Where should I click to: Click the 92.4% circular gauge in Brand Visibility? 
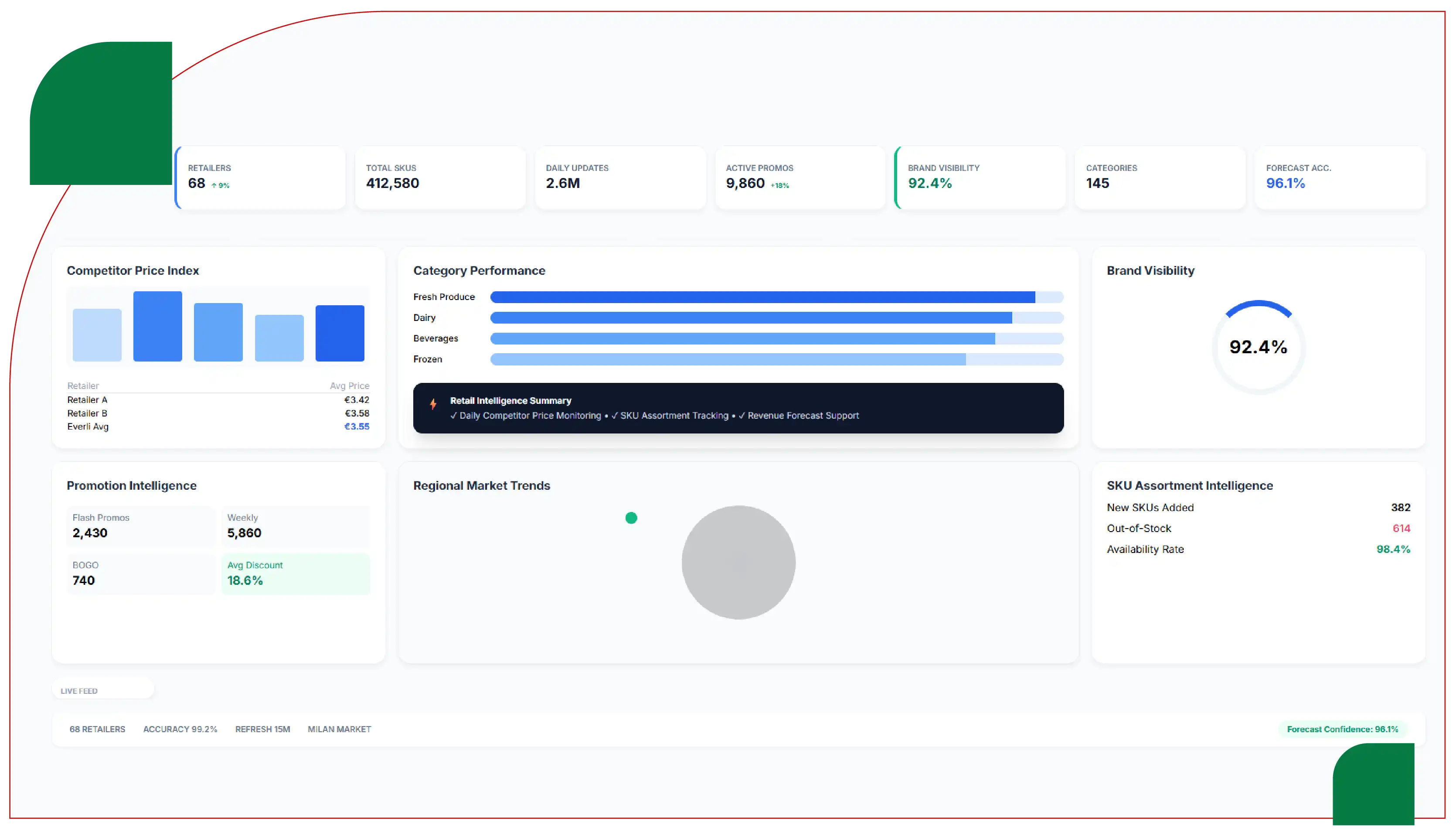1259,347
